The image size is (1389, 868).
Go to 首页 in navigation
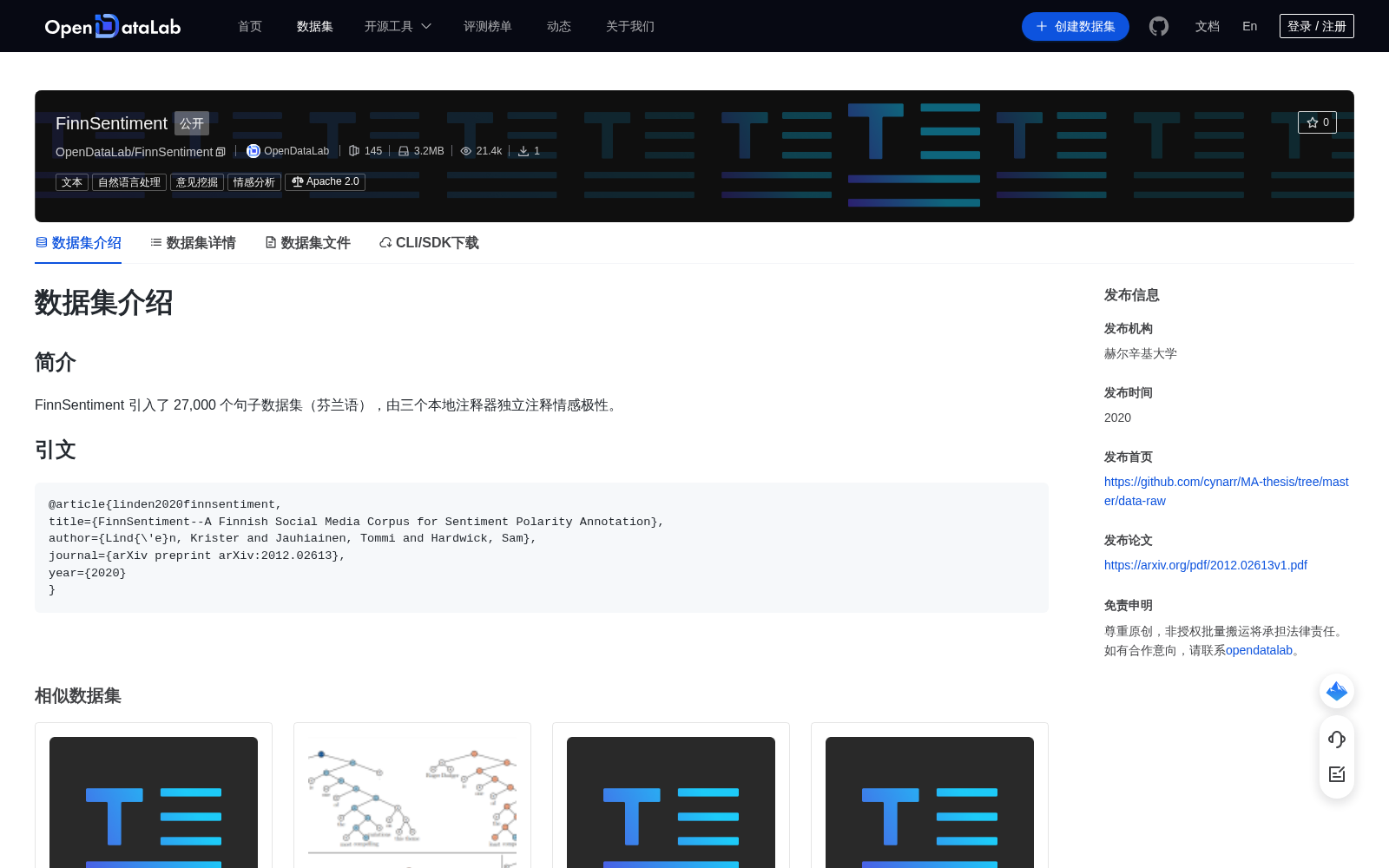[250, 26]
